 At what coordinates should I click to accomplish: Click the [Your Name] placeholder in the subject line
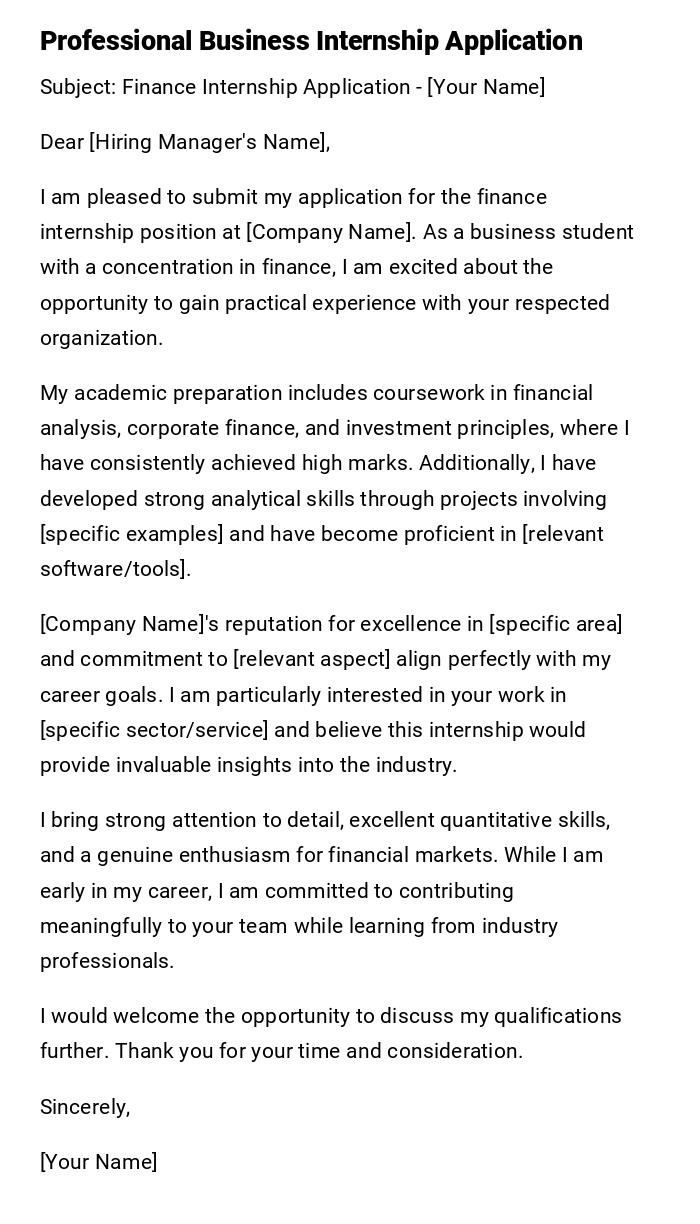click(x=486, y=87)
